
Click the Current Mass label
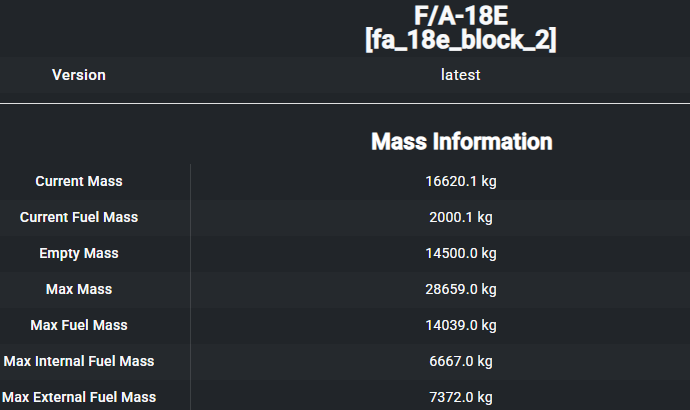(79, 181)
